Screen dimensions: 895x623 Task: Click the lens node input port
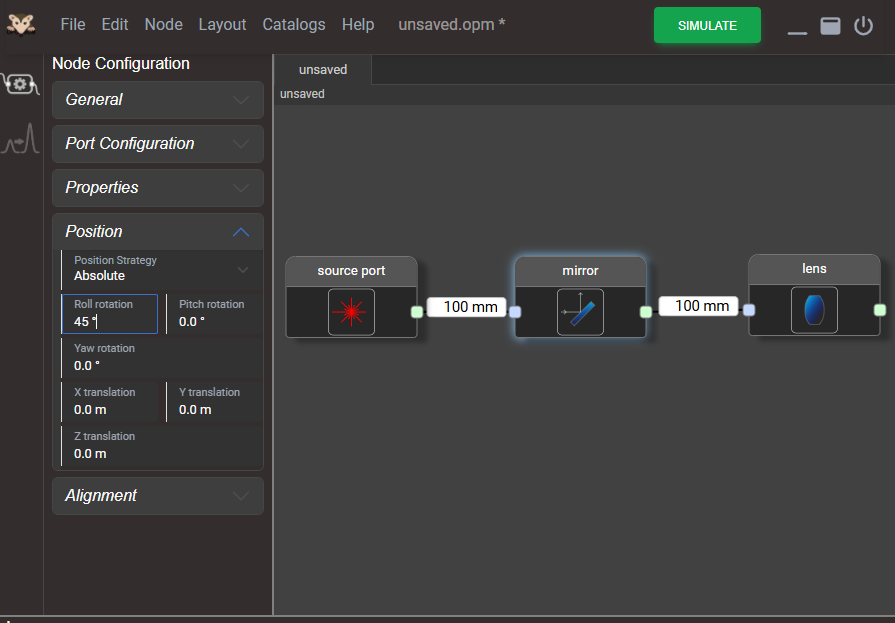tap(749, 310)
